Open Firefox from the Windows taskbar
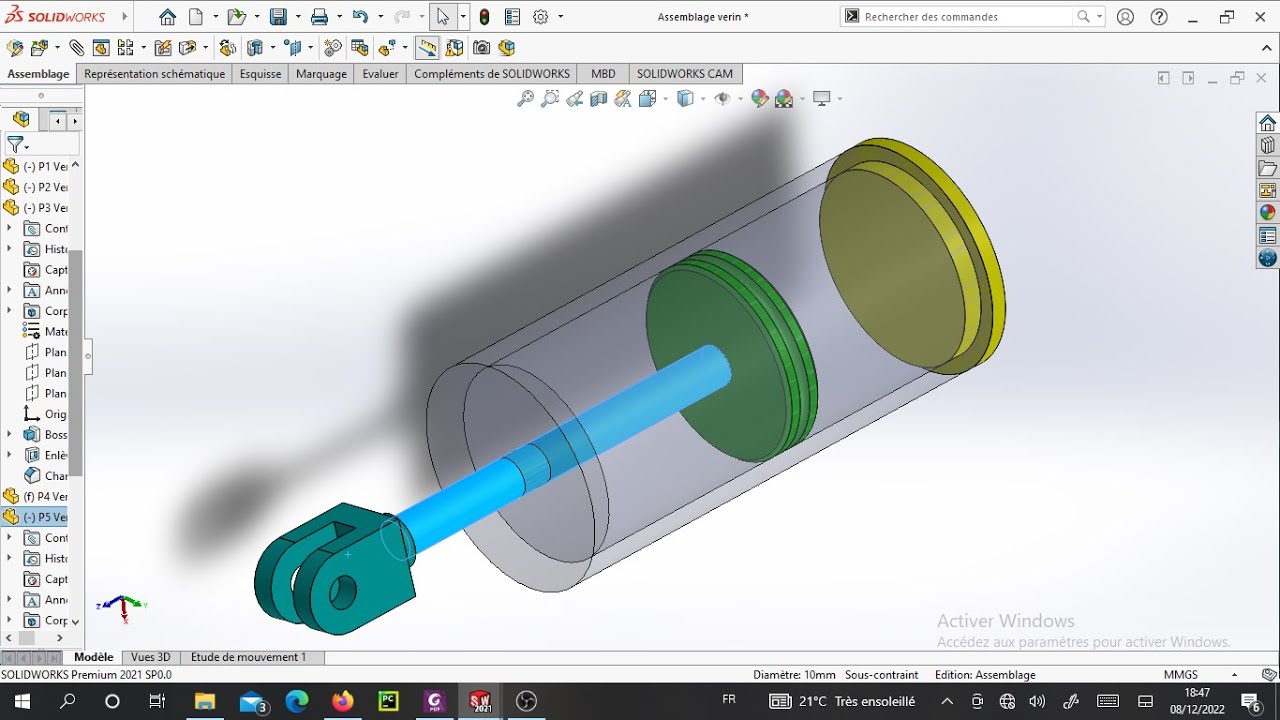 point(343,701)
